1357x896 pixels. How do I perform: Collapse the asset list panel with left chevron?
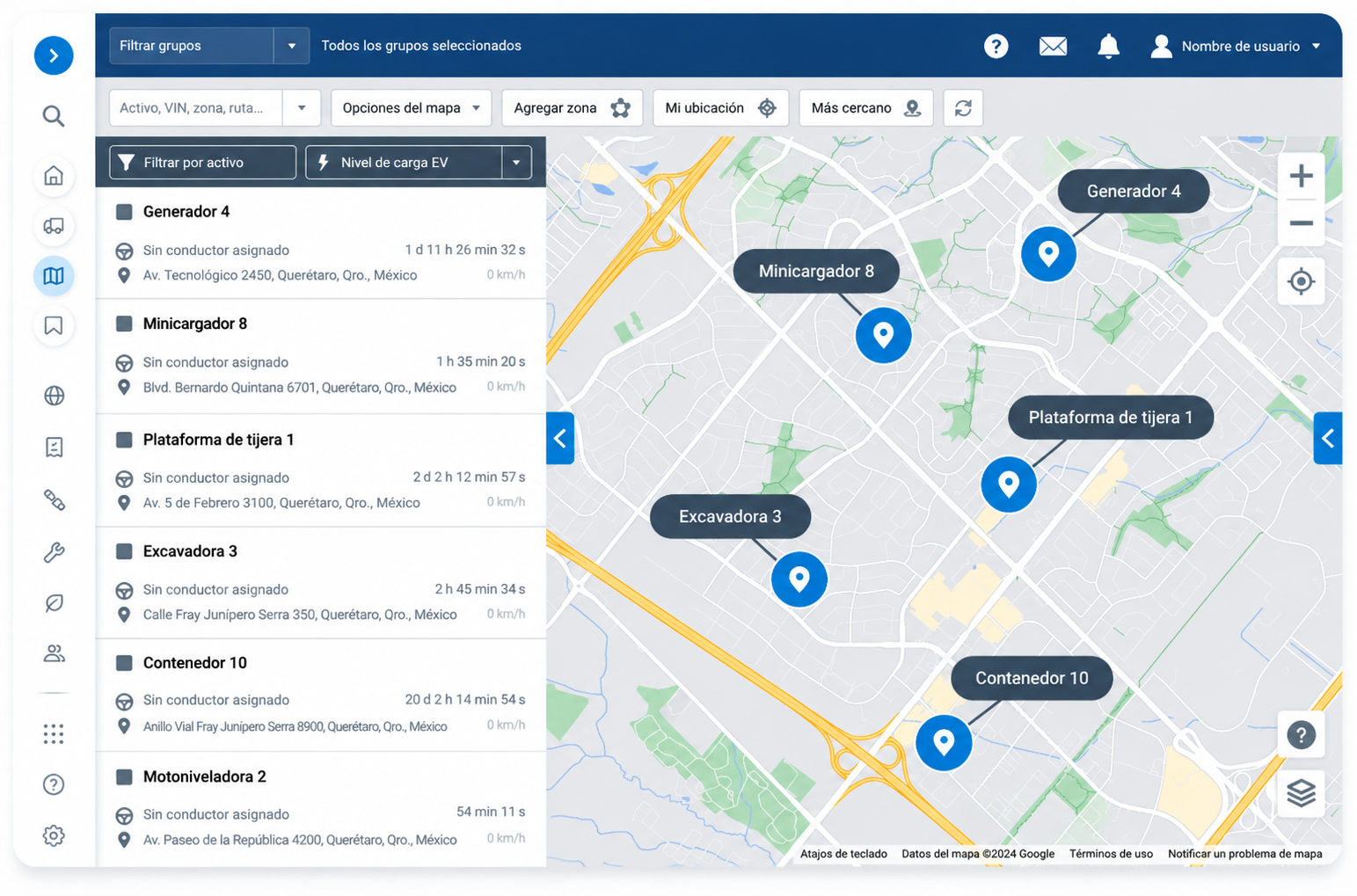pos(560,438)
